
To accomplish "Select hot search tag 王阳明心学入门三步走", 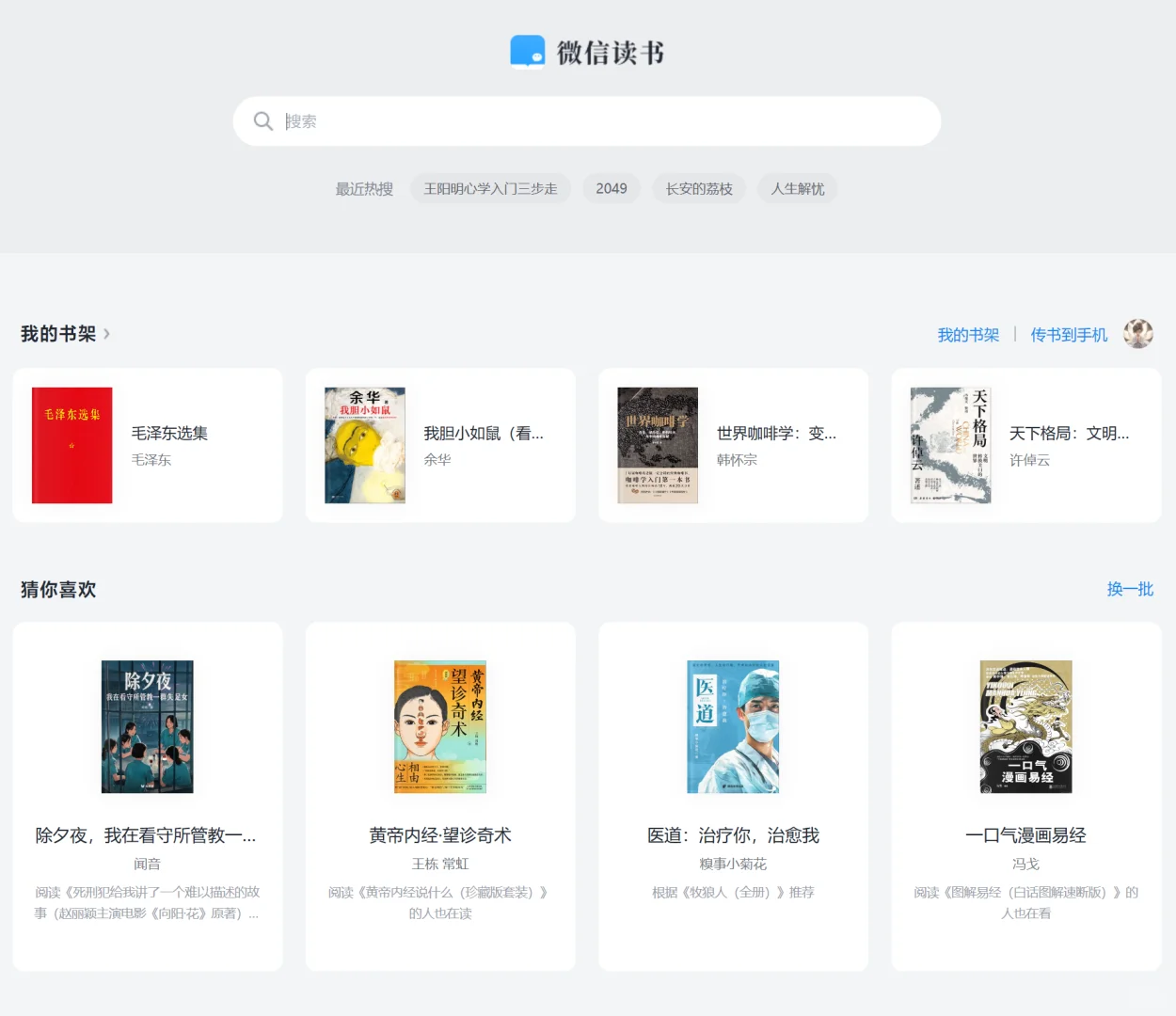I will (490, 188).
